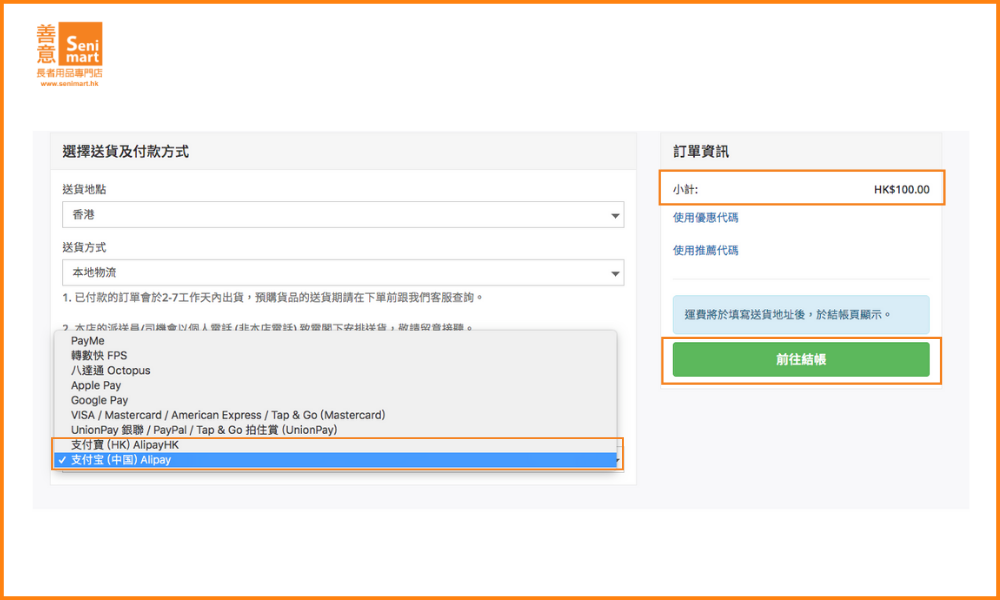Pick Apple Pay in the payment list
The image size is (1000, 600).
[x=96, y=386]
